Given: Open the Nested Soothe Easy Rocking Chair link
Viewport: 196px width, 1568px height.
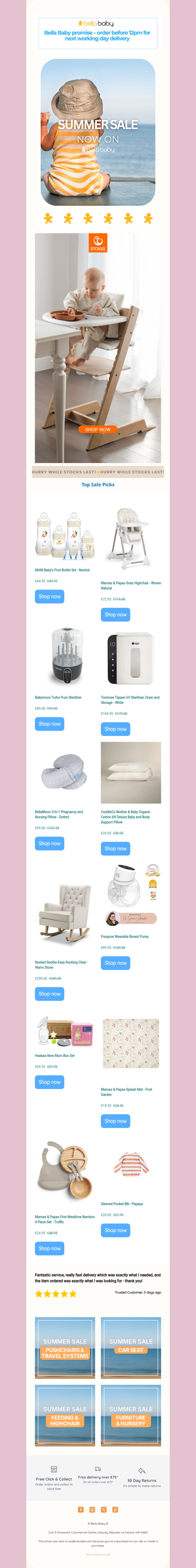Looking at the screenshot, I should pyautogui.click(x=61, y=965).
